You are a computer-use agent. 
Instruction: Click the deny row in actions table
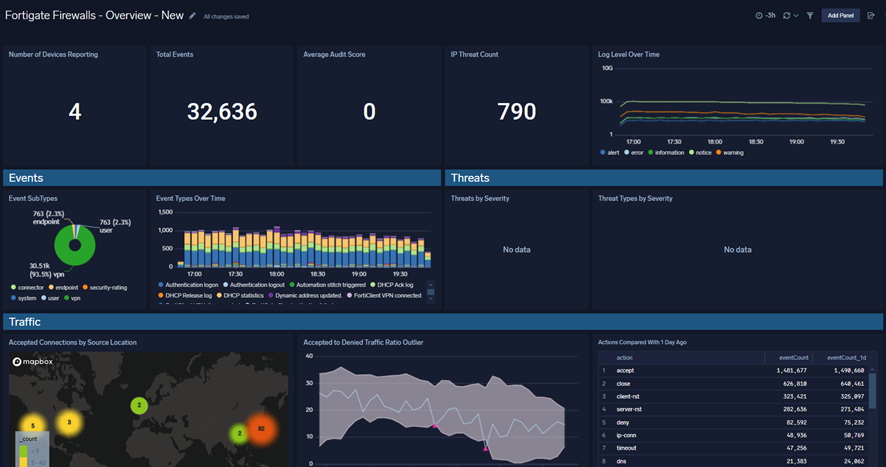[x=734, y=422]
